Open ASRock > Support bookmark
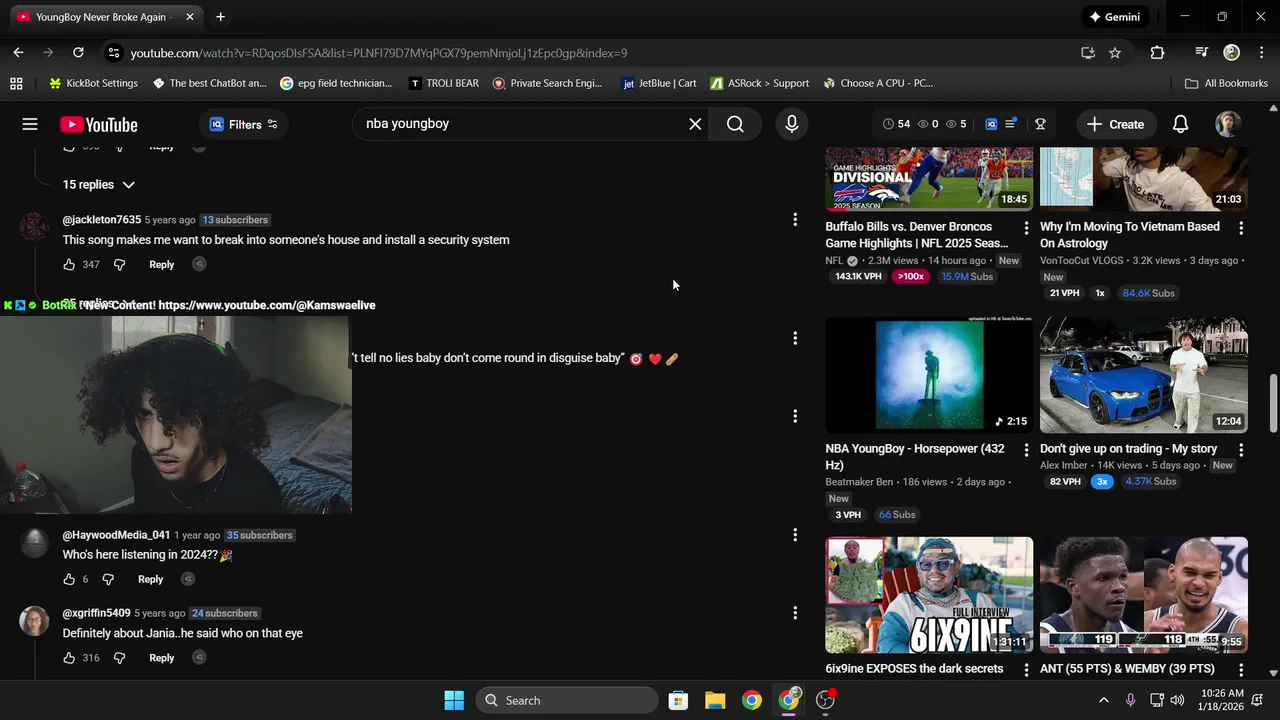 759,83
